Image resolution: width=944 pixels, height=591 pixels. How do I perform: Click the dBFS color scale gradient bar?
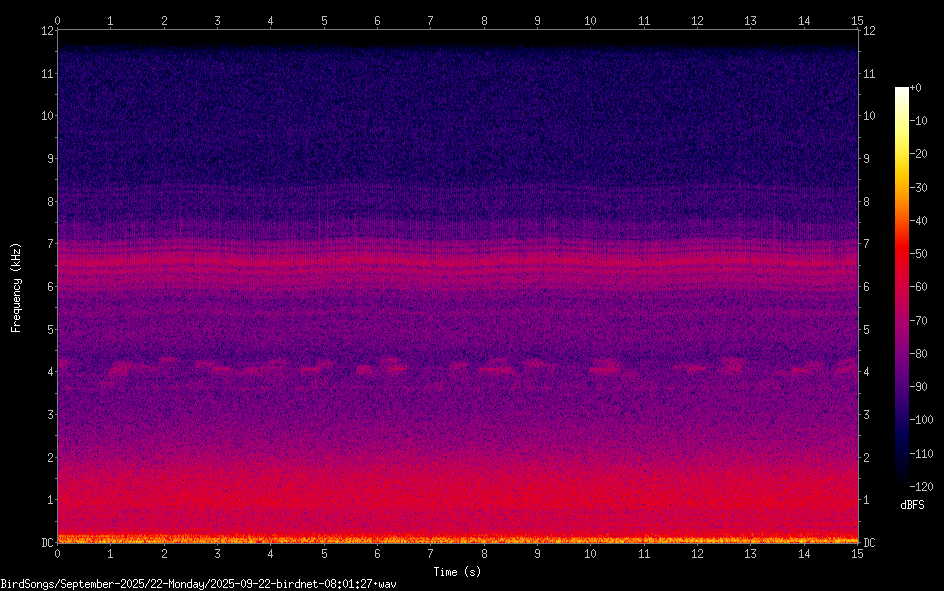pos(902,286)
